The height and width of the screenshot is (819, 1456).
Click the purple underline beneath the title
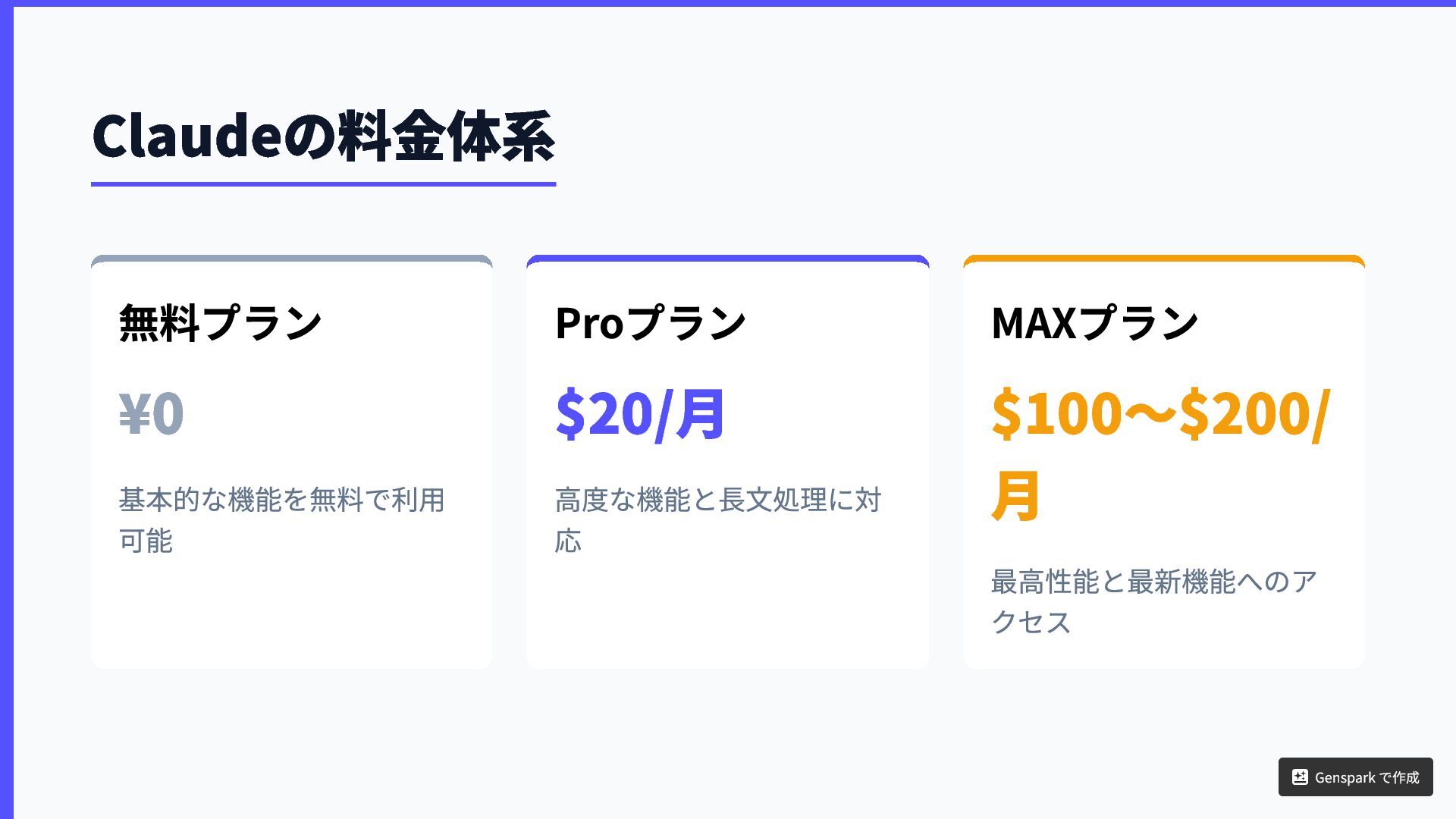pyautogui.click(x=323, y=184)
